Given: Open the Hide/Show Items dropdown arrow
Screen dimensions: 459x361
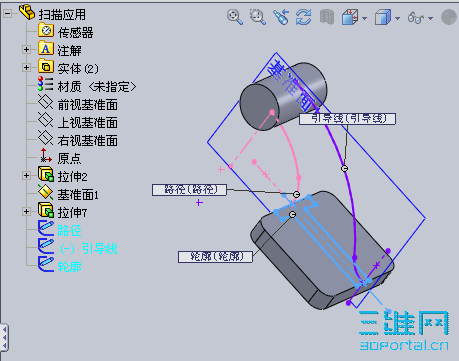Looking at the screenshot, I should (x=430, y=18).
